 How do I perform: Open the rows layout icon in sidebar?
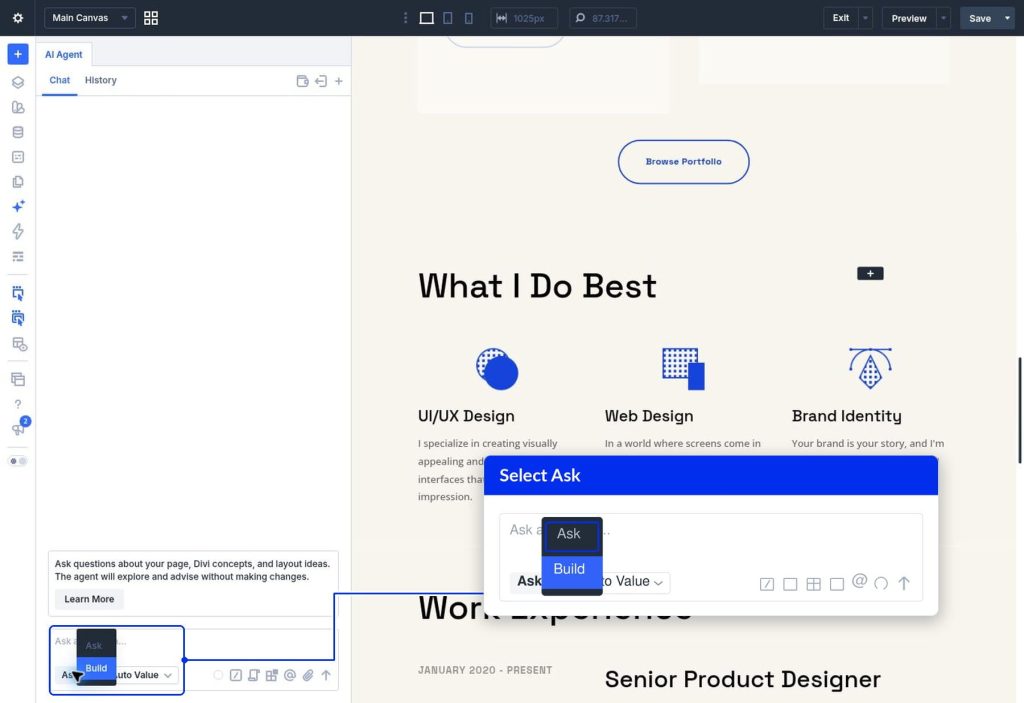pyautogui.click(x=18, y=256)
